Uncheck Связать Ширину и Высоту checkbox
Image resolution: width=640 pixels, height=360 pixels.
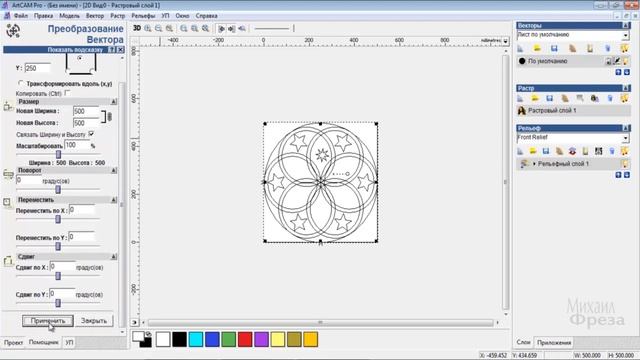tap(91, 134)
